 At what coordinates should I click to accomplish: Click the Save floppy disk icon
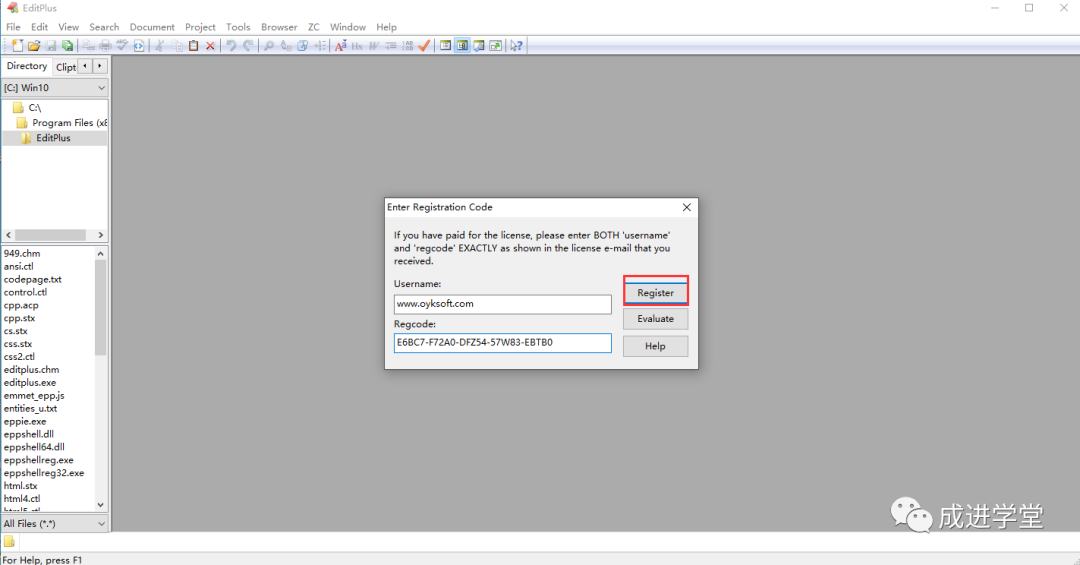coord(51,45)
